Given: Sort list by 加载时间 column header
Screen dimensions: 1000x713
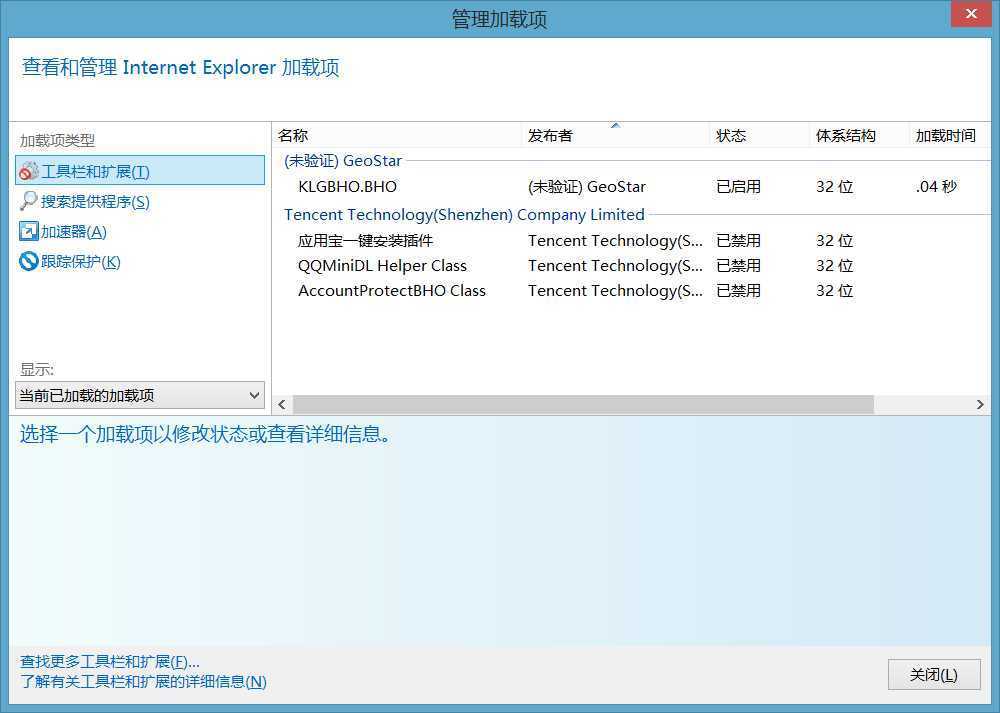Looking at the screenshot, I should coord(950,135).
